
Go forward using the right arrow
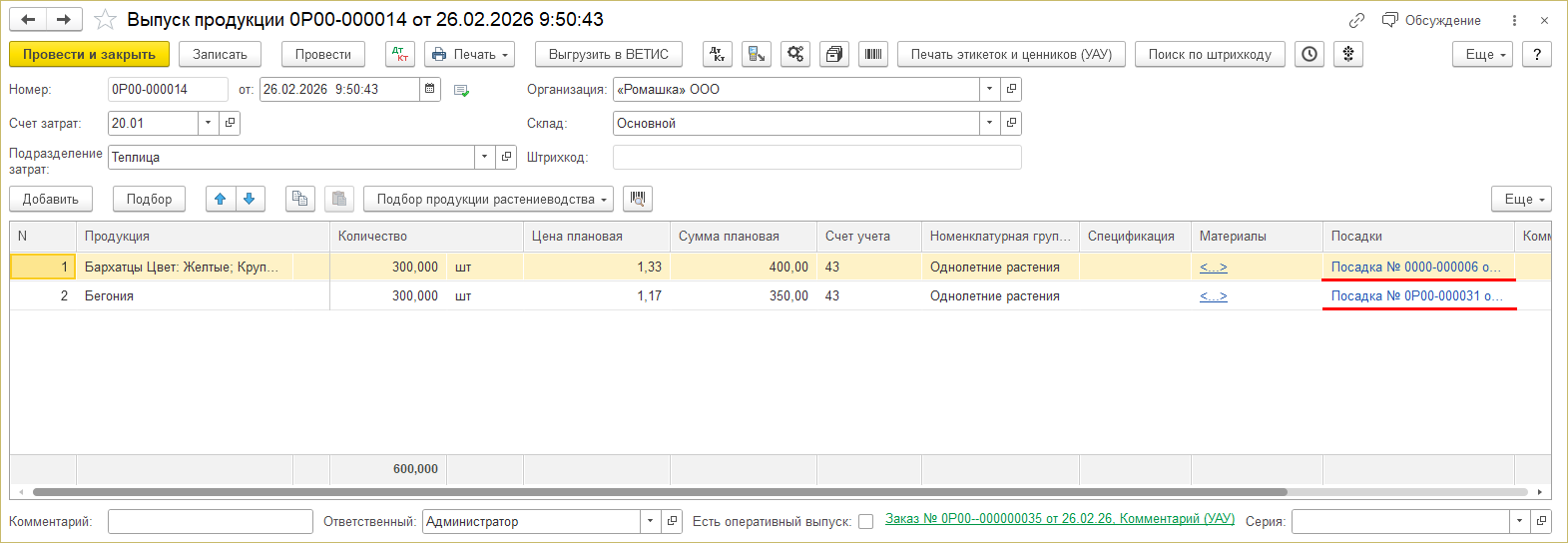coord(63,20)
